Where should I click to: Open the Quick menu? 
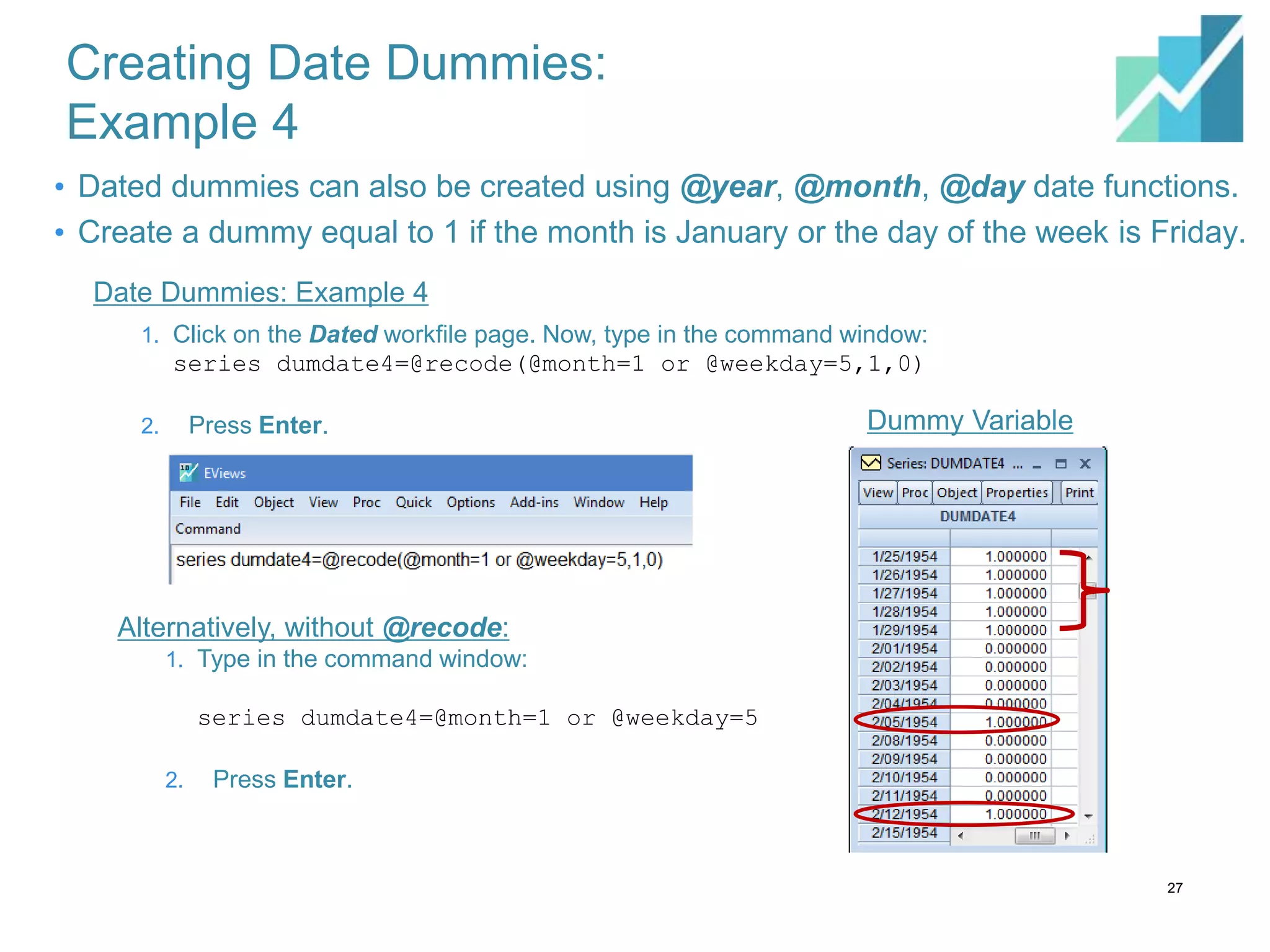click(414, 502)
